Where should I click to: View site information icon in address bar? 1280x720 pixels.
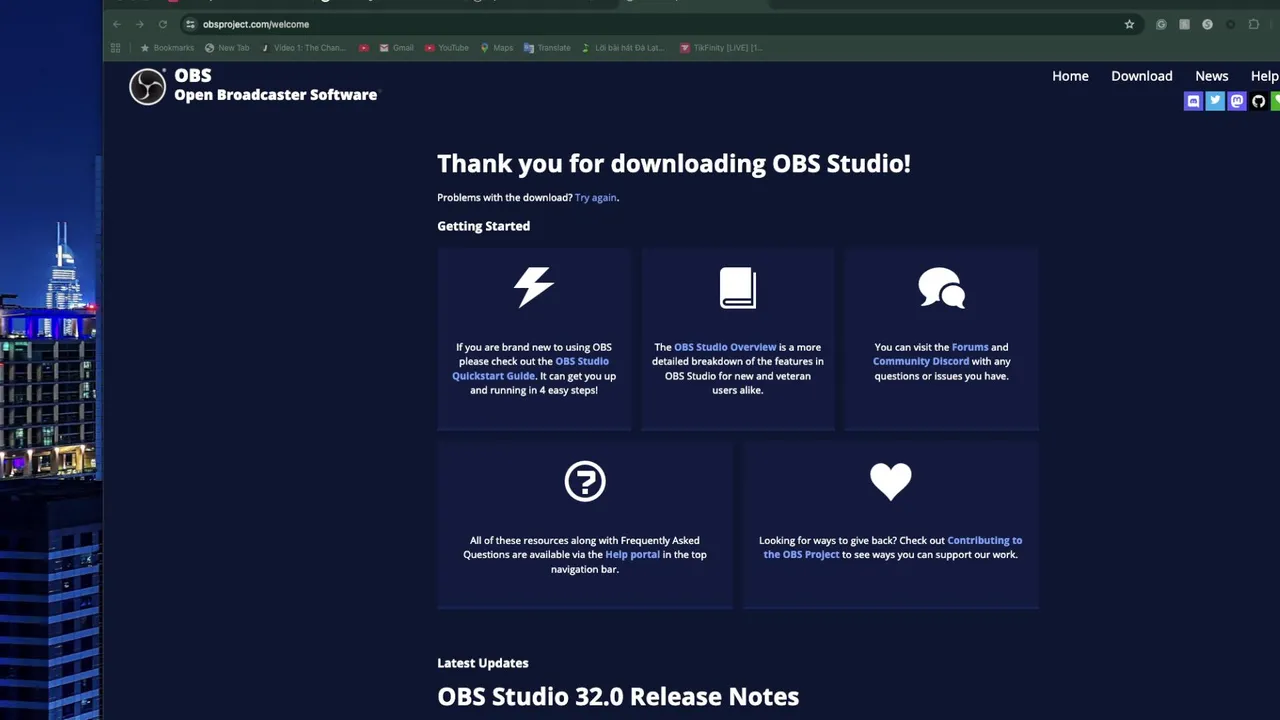[x=190, y=24]
